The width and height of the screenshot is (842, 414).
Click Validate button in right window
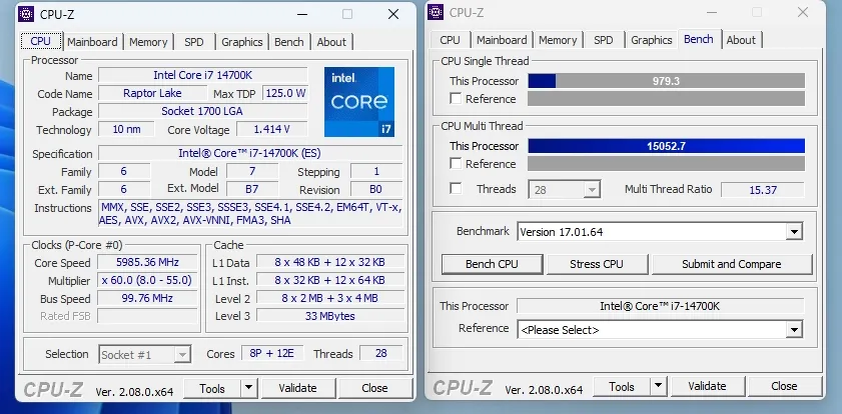(707, 386)
